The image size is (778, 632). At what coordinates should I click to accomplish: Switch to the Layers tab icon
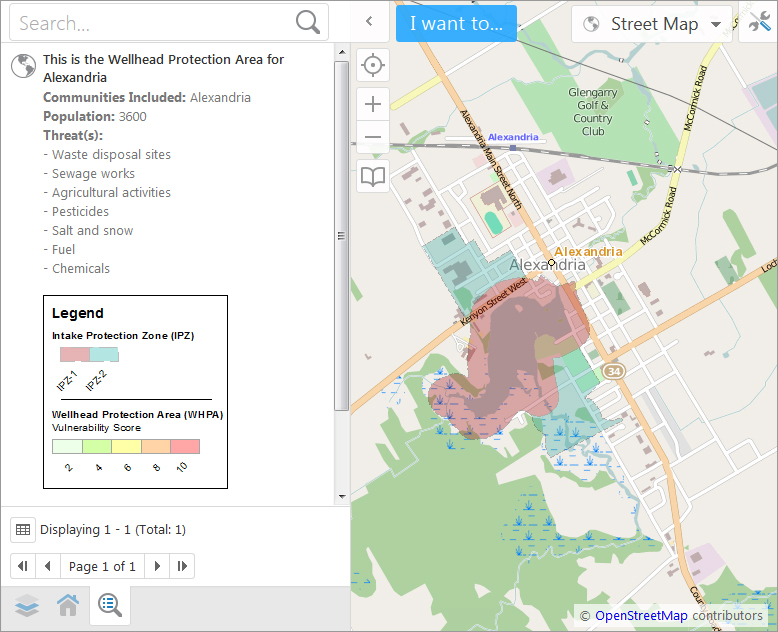coord(27,606)
